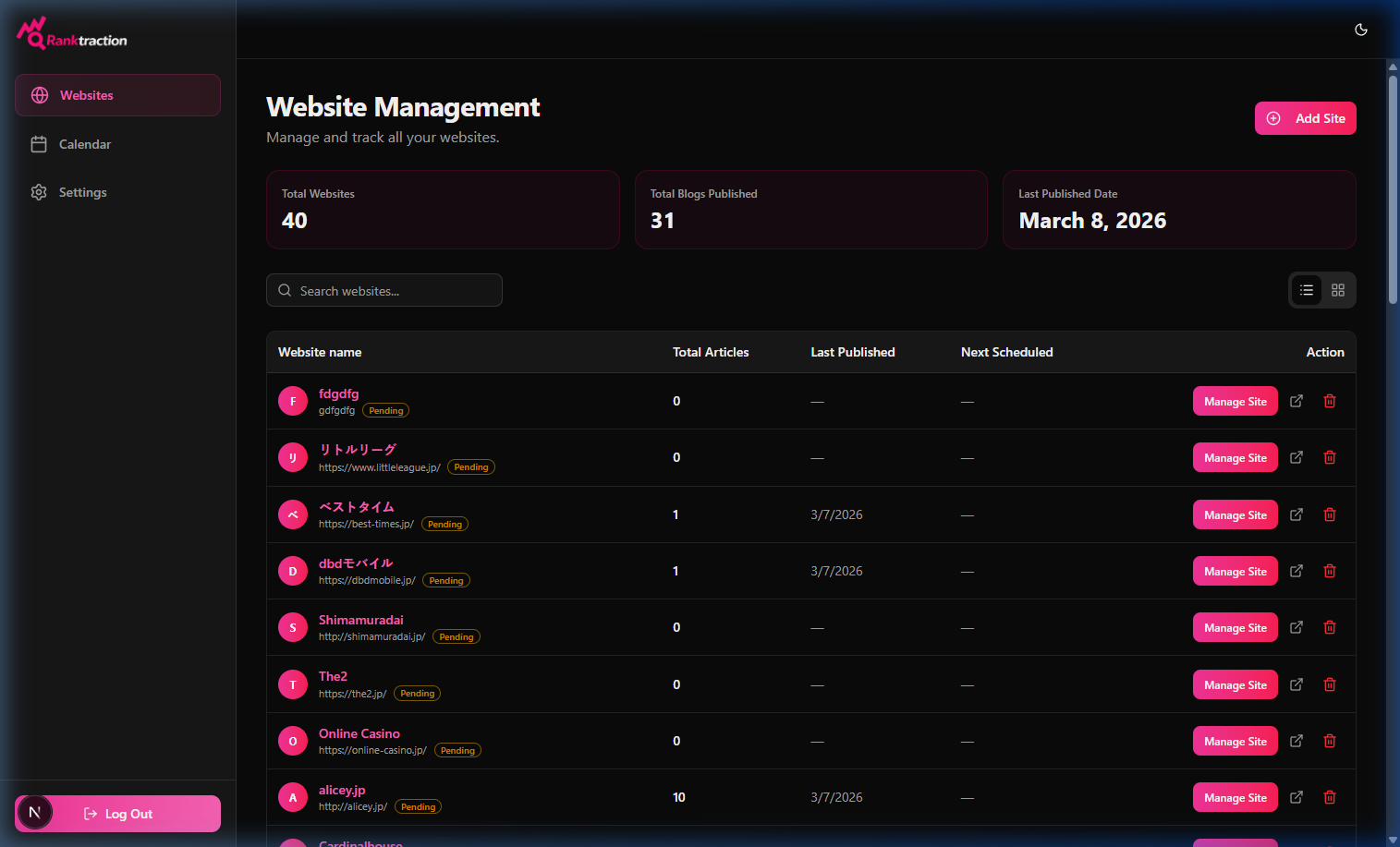Click the Ranktraction logo
The height and width of the screenshot is (847, 1400).
pyautogui.click(x=71, y=33)
